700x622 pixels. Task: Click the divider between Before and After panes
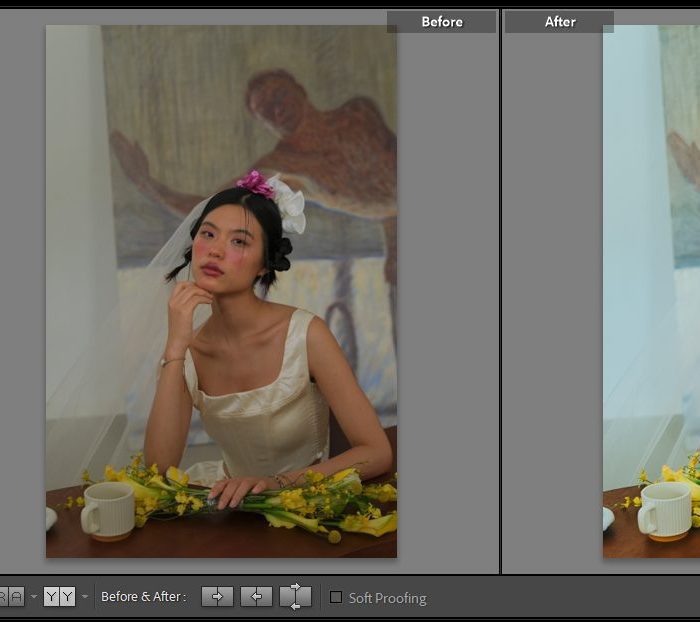tap(500, 300)
